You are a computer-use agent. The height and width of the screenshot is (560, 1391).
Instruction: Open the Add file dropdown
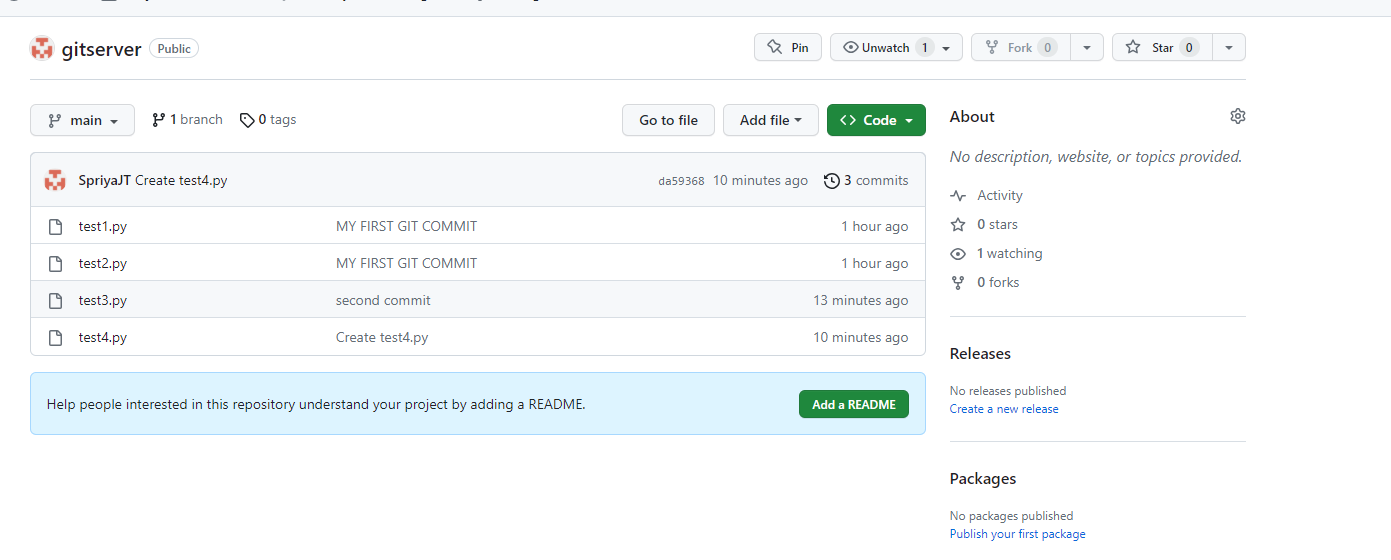point(771,120)
